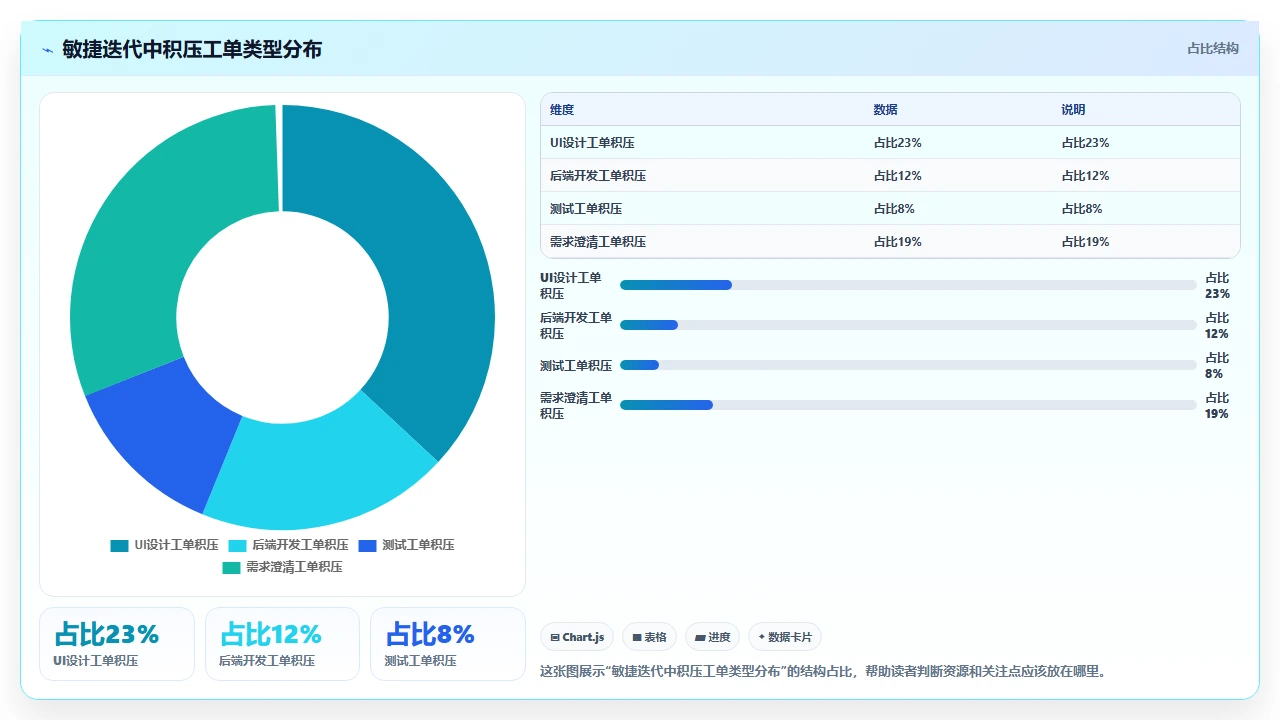
Task: Toggle UI设计工单积压 legend color swatch
Action: click(119, 545)
